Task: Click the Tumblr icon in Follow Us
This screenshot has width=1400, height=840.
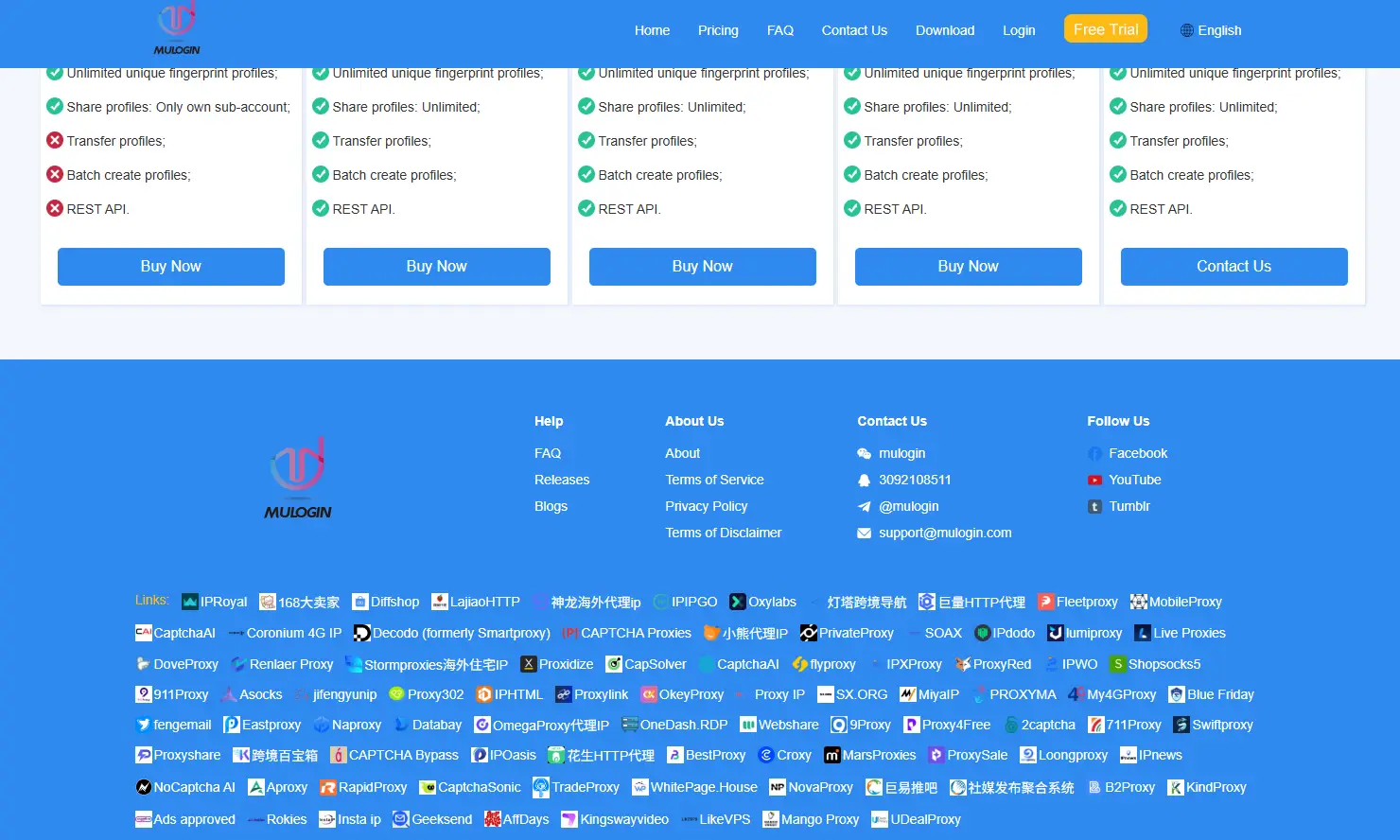Action: click(1094, 507)
